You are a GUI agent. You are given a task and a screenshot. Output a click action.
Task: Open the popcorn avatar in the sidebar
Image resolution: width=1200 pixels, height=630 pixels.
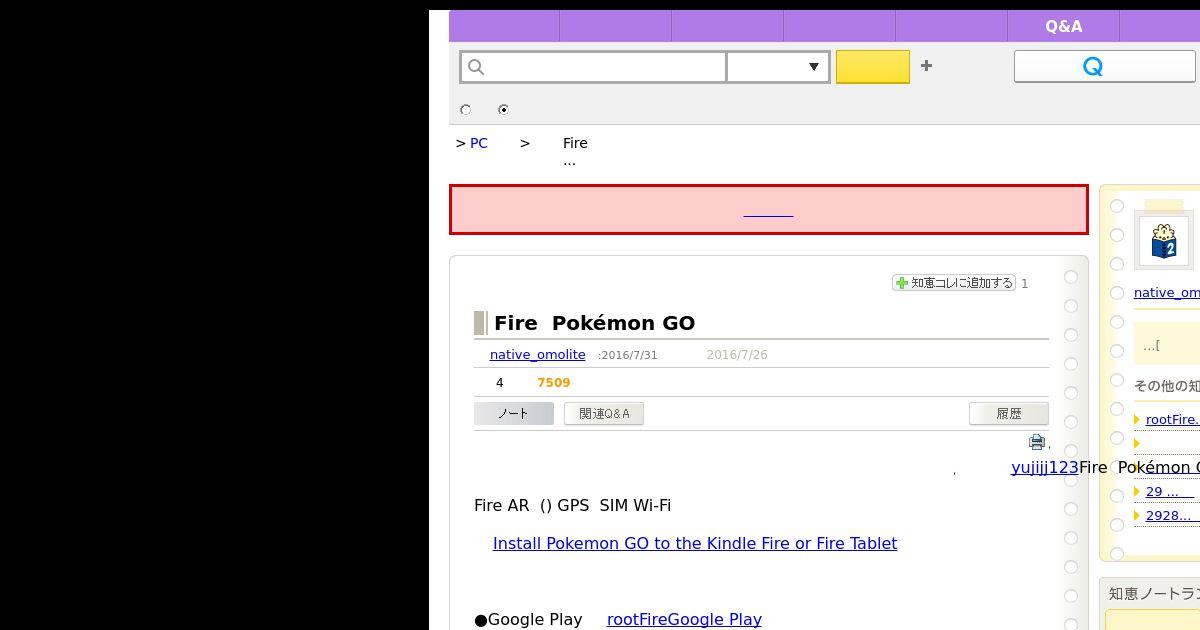click(x=1164, y=241)
